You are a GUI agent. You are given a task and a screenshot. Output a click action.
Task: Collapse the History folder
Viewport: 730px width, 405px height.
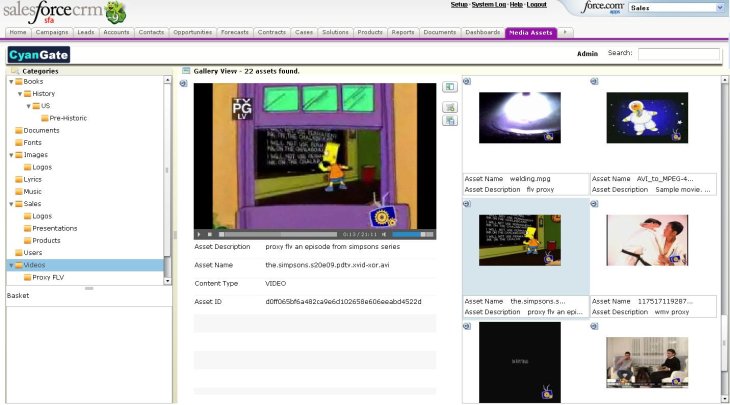click(20, 94)
